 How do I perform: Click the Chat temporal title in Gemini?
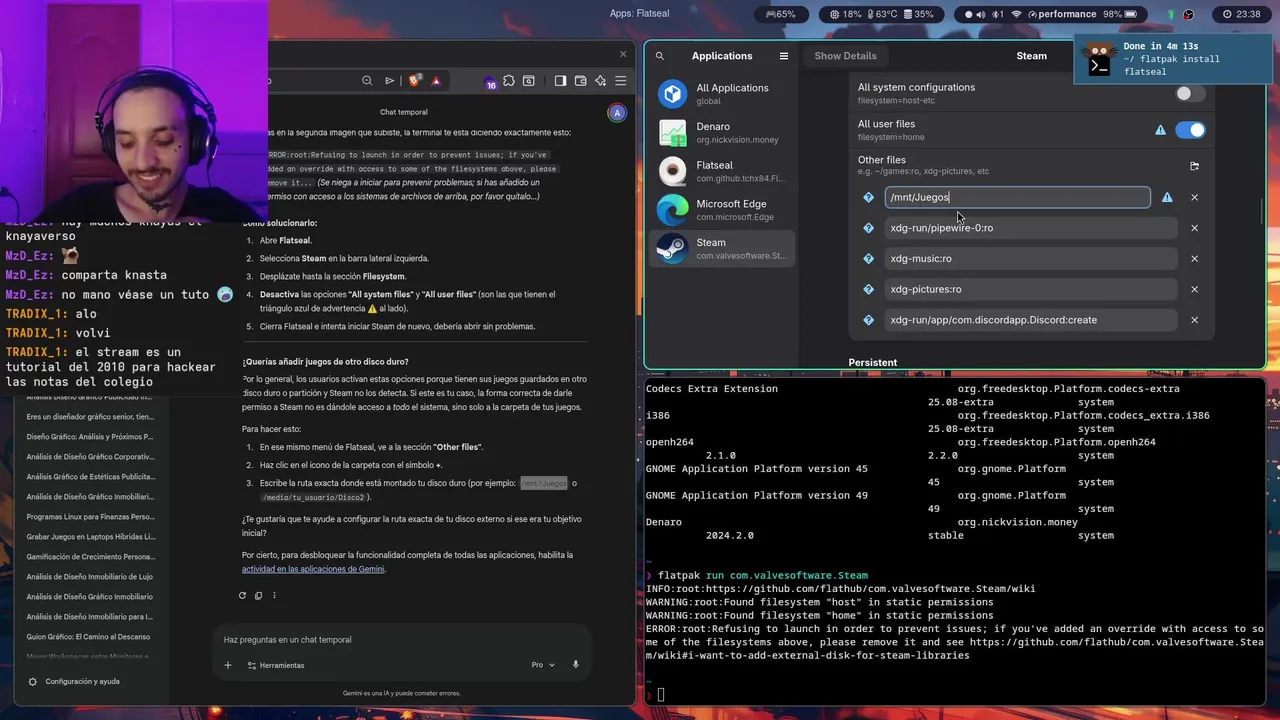[403, 112]
